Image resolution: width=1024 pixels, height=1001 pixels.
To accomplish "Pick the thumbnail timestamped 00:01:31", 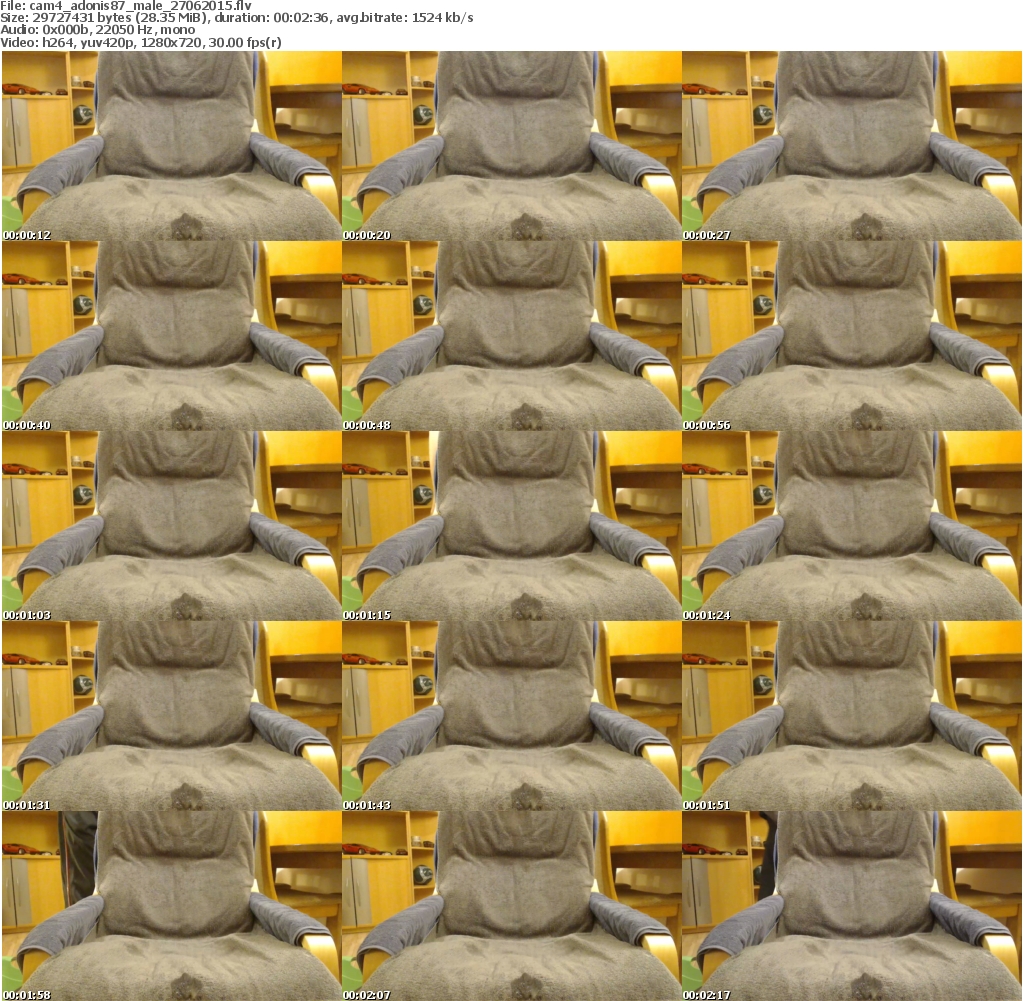I will tap(172, 716).
